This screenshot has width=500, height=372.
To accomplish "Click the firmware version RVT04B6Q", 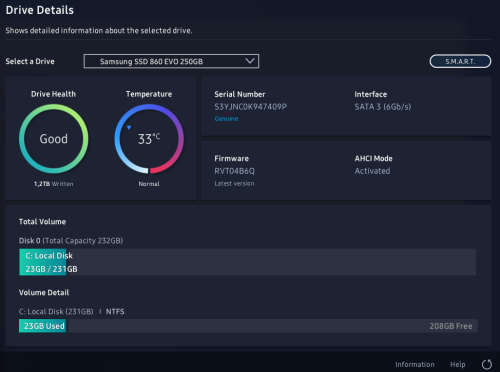I will (234, 171).
